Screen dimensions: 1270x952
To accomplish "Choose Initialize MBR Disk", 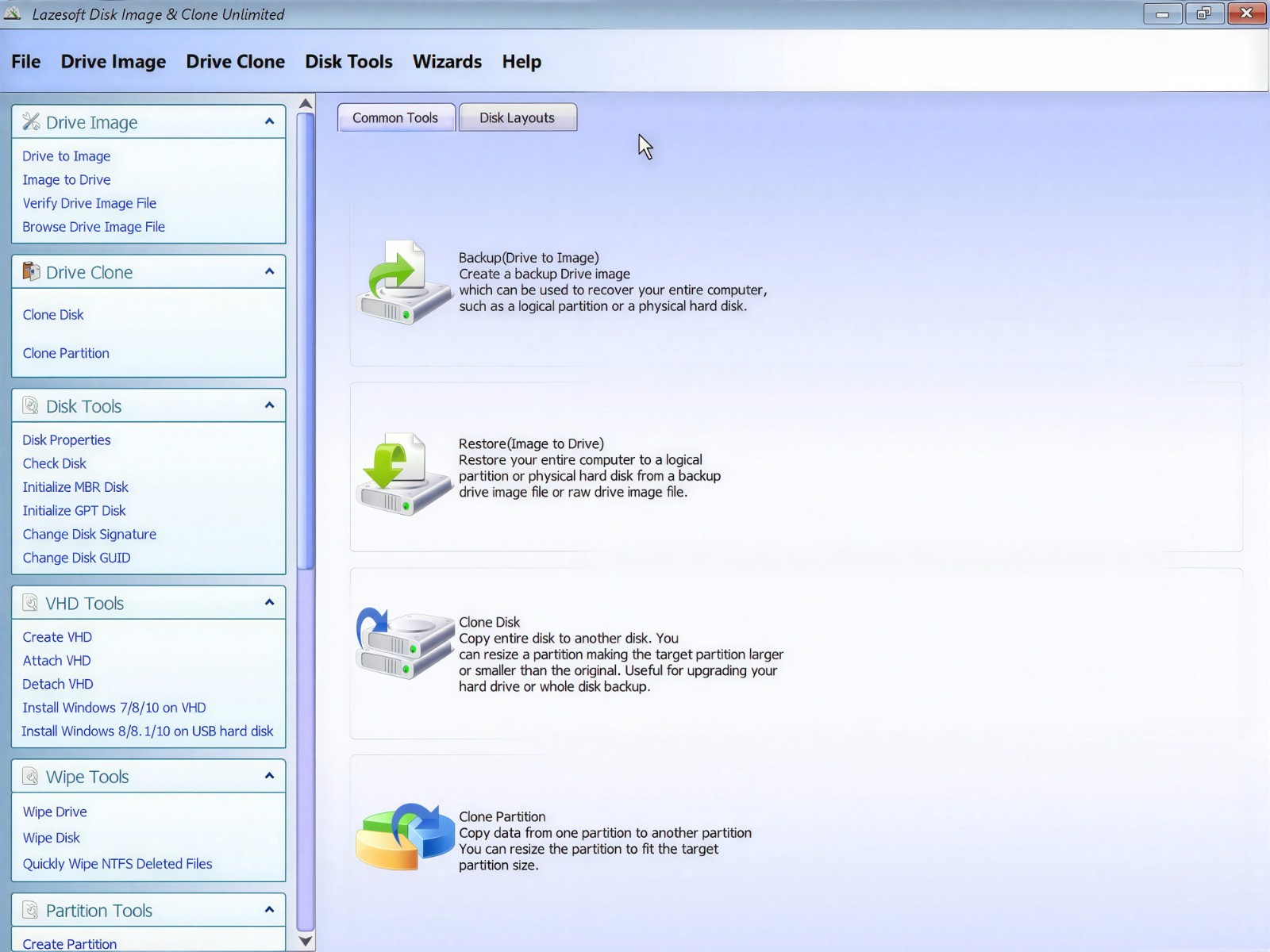I will [x=75, y=487].
